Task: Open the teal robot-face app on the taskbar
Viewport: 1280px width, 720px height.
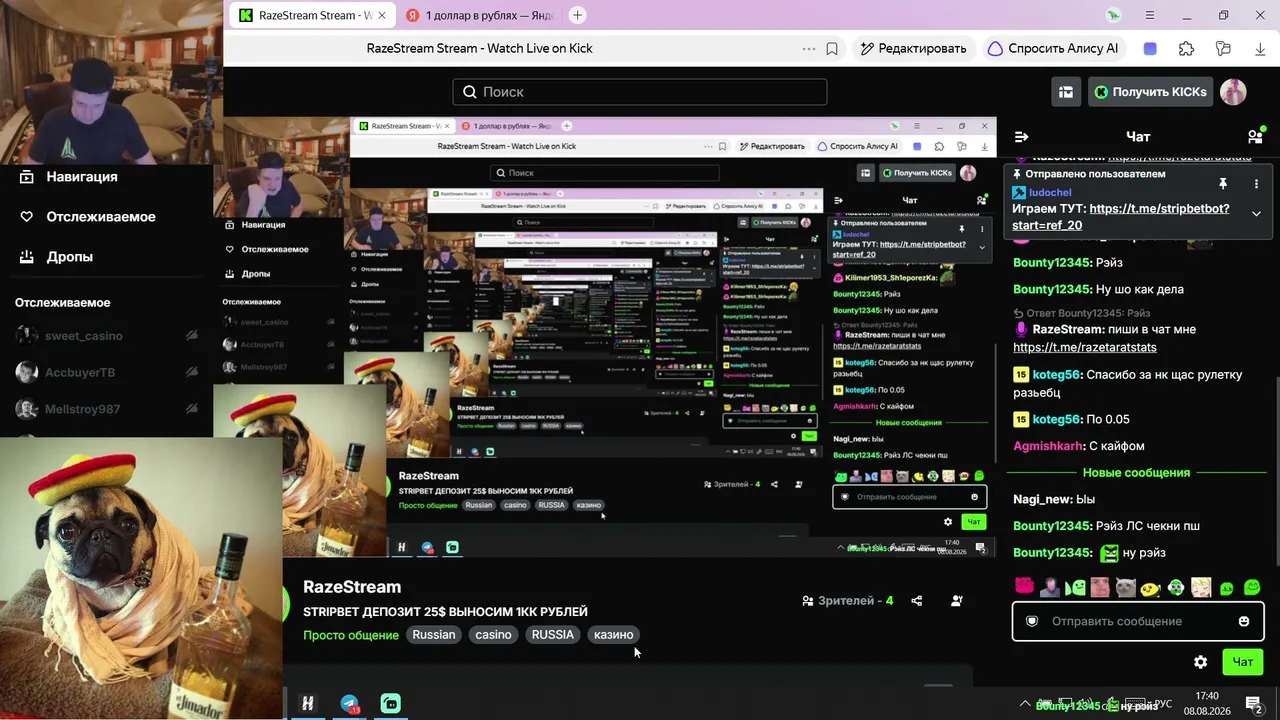Action: click(x=391, y=704)
